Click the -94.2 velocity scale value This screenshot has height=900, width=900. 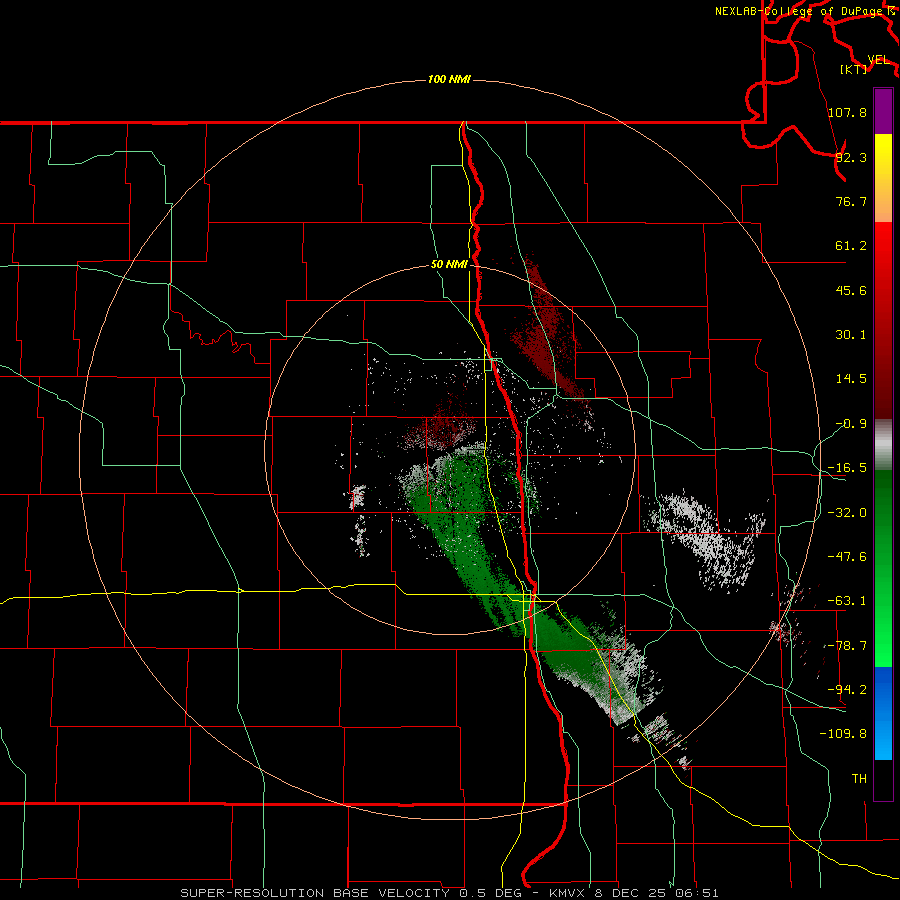pos(847,690)
